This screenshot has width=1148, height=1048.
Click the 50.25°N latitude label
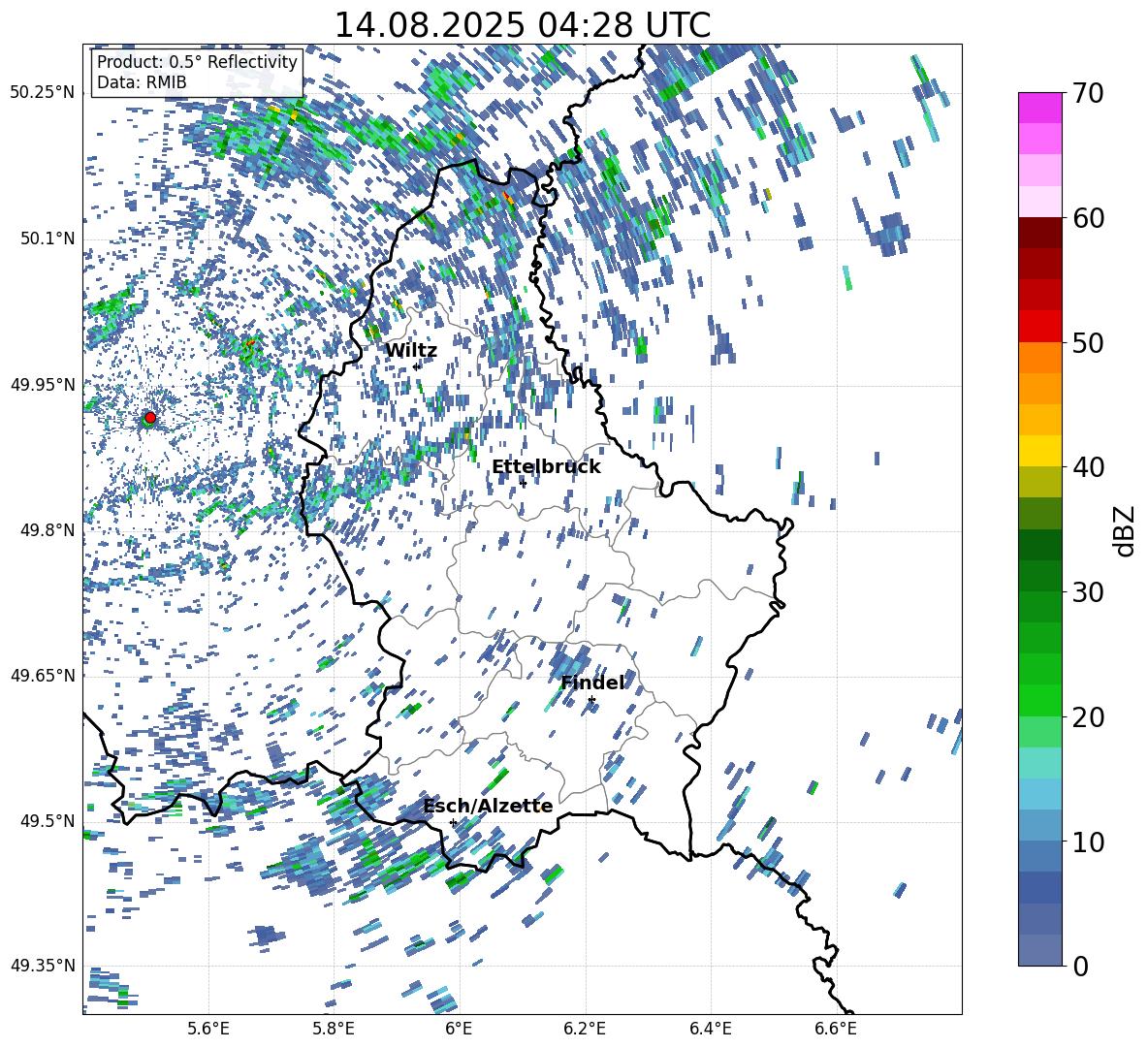click(43, 93)
